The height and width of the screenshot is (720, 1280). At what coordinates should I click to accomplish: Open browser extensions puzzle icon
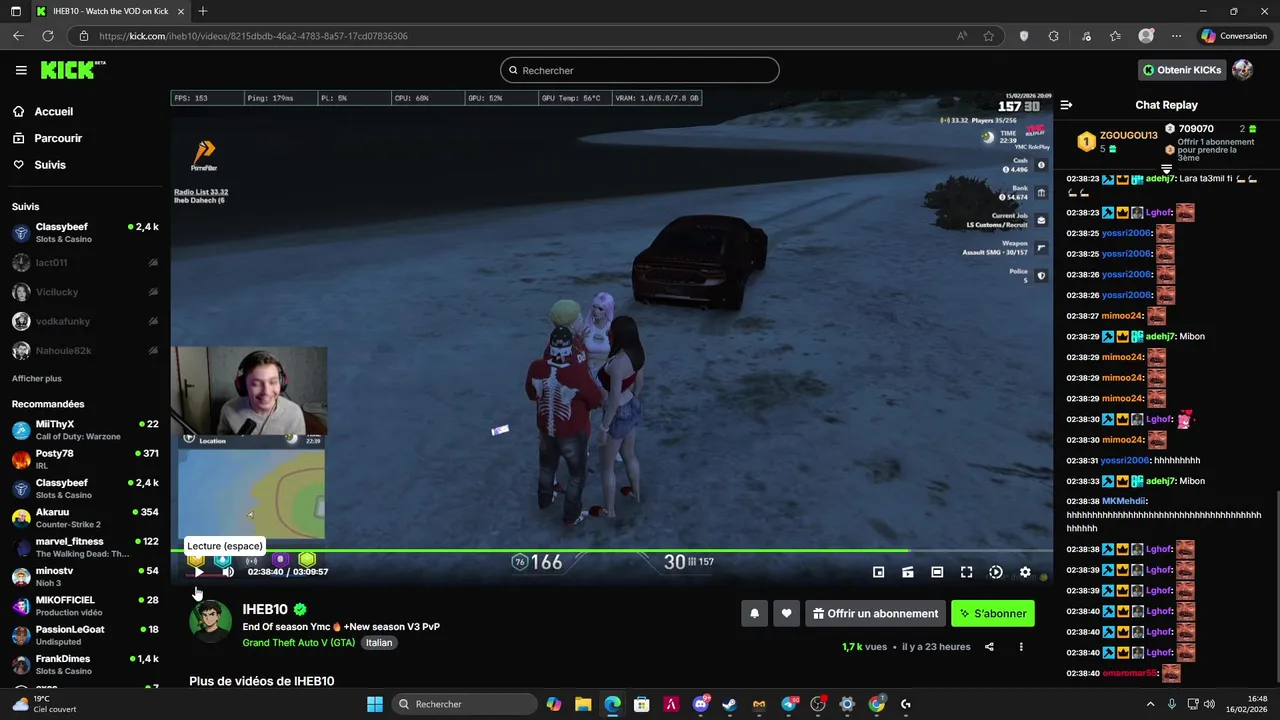(x=1053, y=36)
